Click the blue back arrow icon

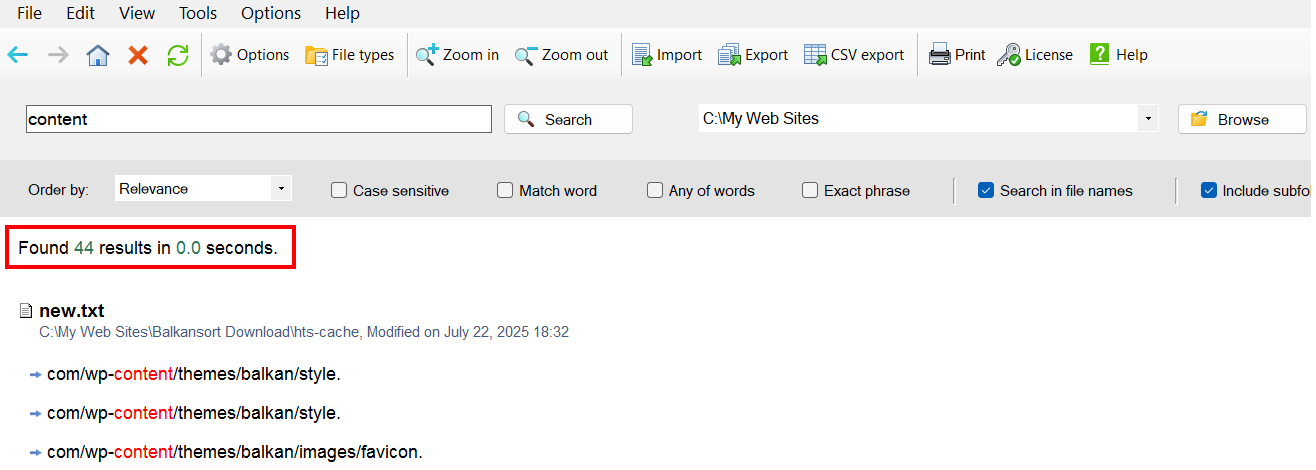click(x=18, y=55)
